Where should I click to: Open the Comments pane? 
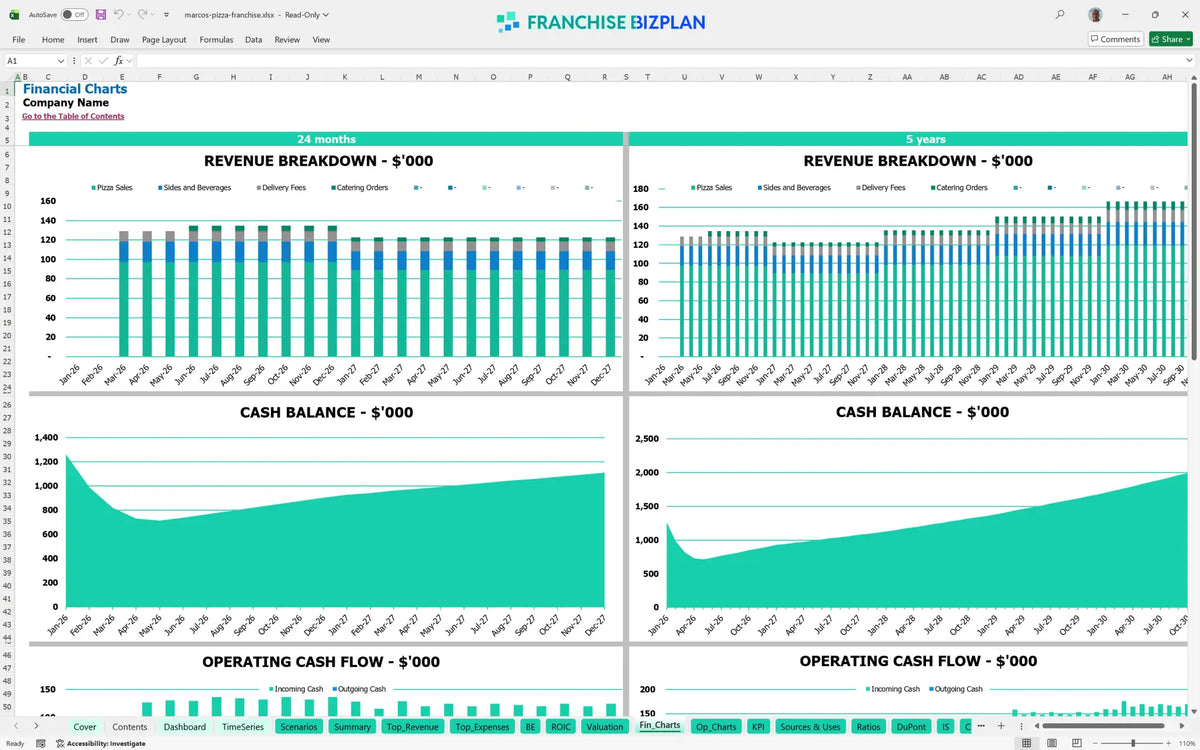click(1115, 39)
